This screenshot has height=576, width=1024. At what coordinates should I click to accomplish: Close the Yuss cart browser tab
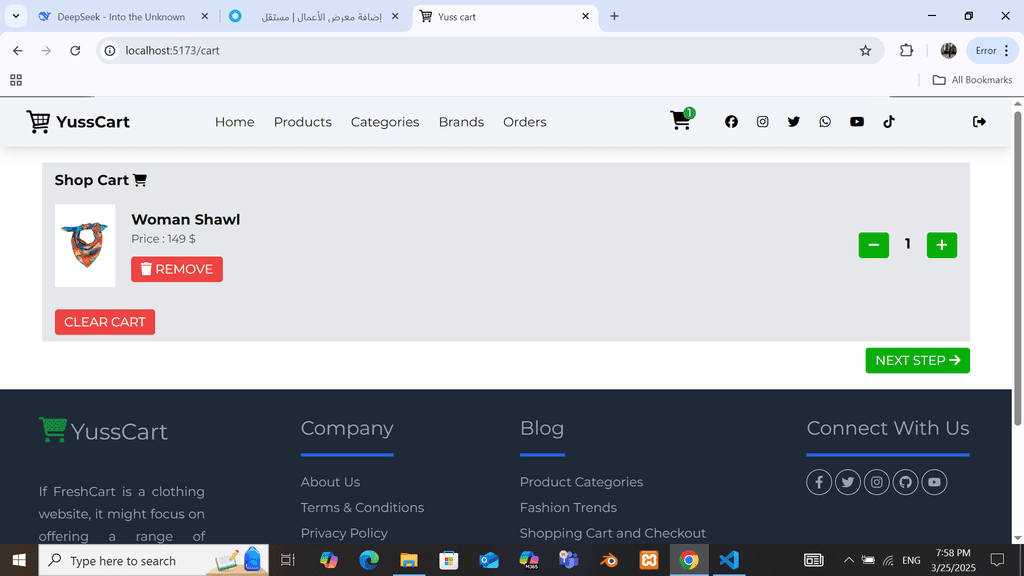[x=585, y=16]
